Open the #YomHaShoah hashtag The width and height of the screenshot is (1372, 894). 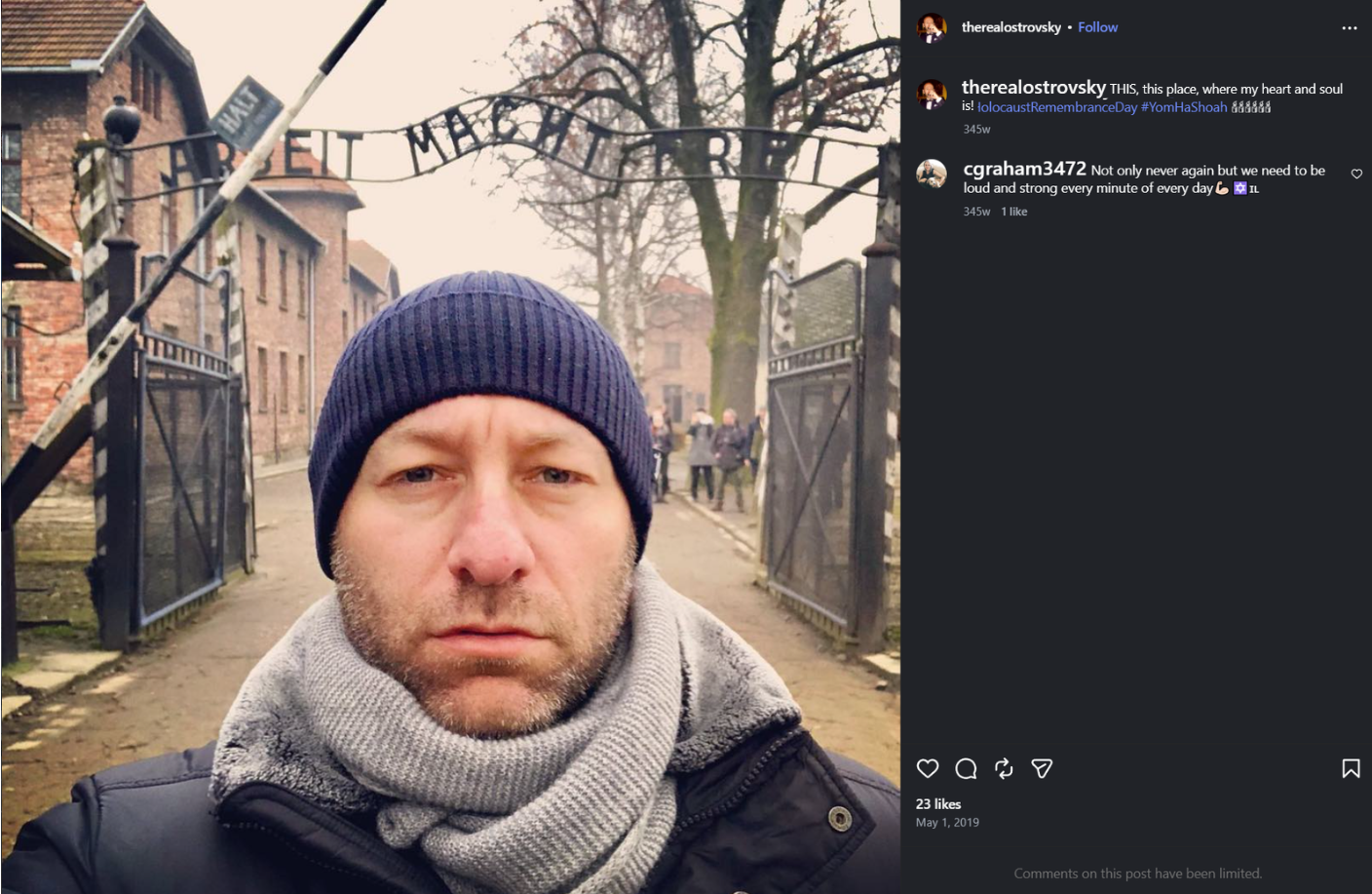1184,107
